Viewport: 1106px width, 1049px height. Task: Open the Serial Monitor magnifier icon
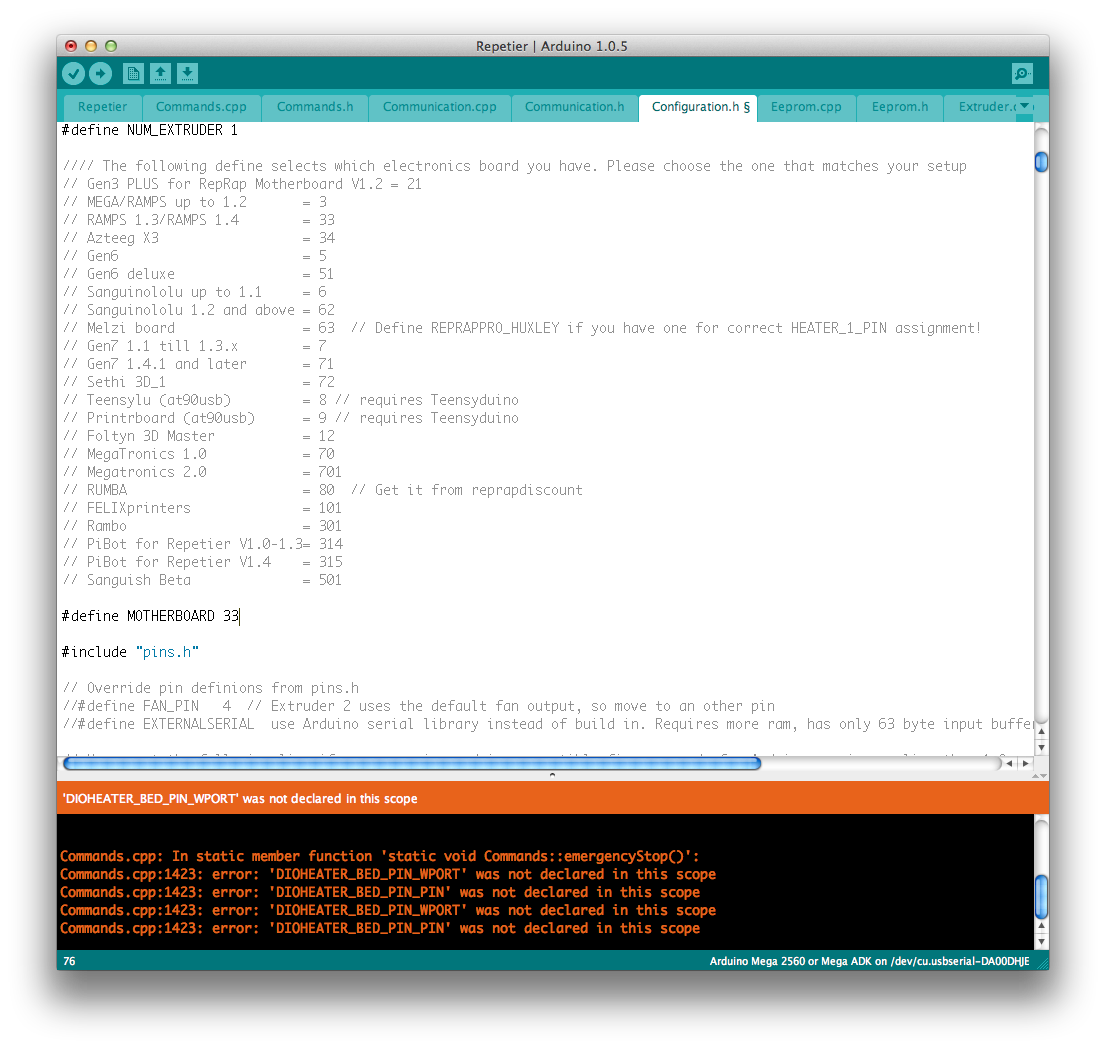[1021, 73]
